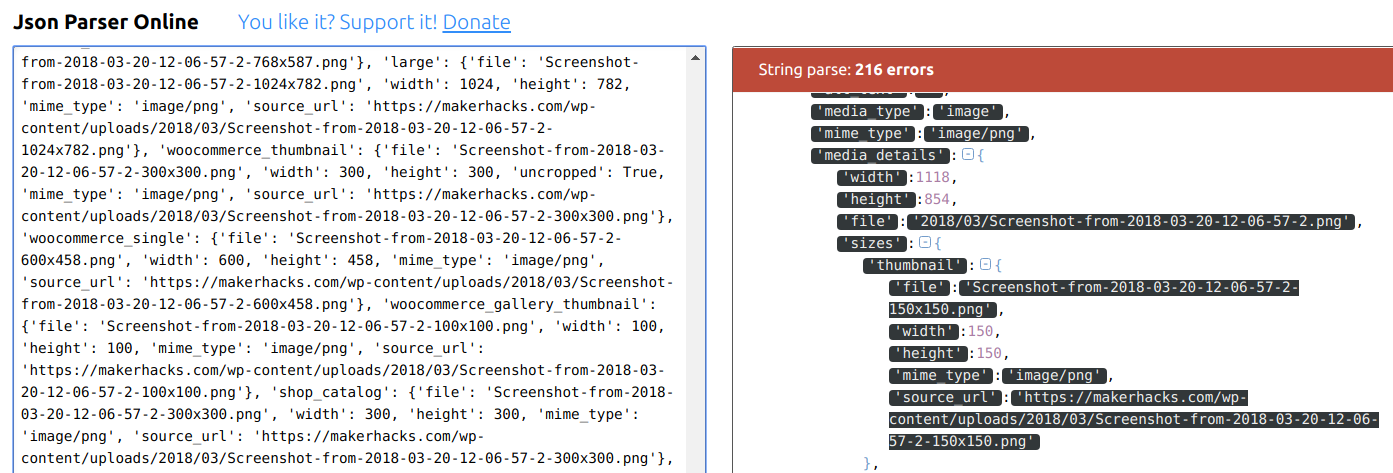The height and width of the screenshot is (473, 1393).
Task: Click inside the JSON input text area
Action: pos(350,260)
